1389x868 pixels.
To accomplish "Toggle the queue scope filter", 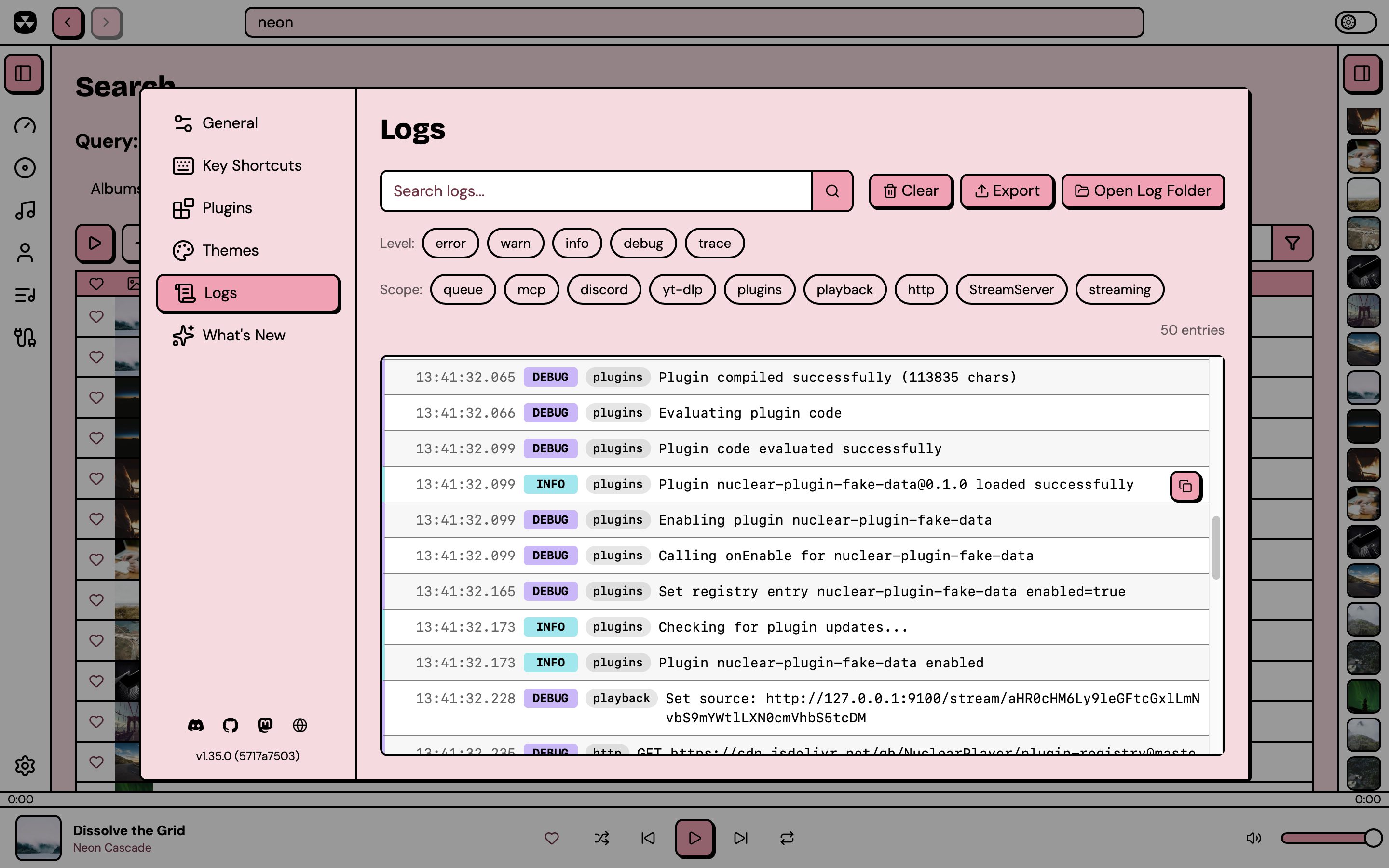I will pos(463,289).
